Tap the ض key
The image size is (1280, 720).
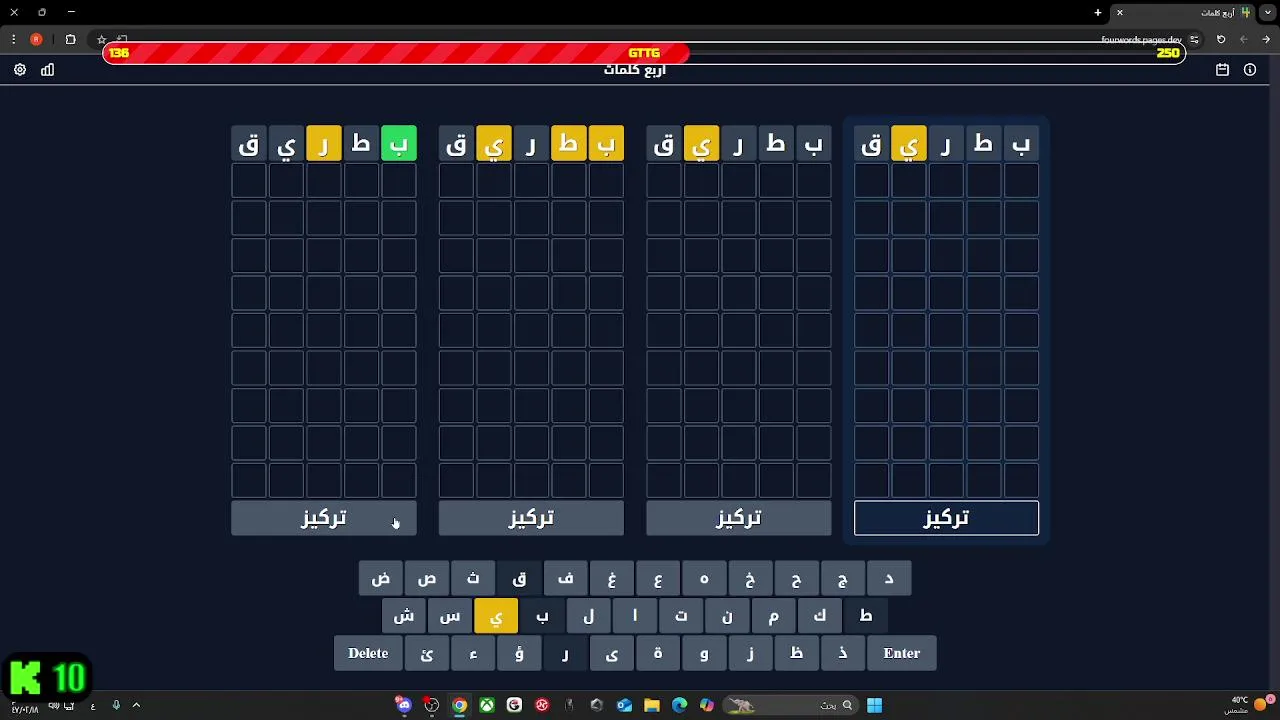point(381,579)
